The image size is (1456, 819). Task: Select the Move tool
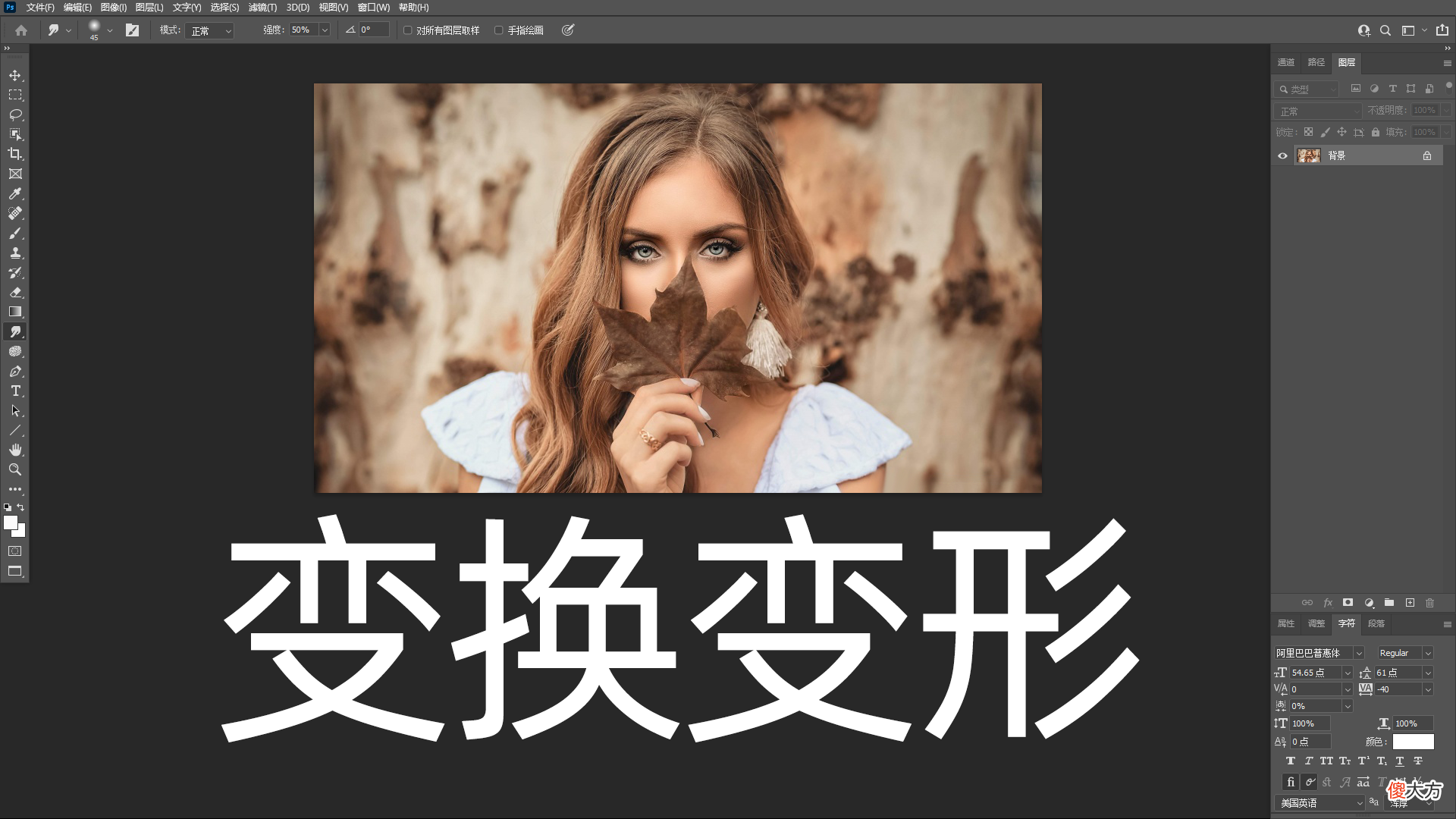(15, 75)
